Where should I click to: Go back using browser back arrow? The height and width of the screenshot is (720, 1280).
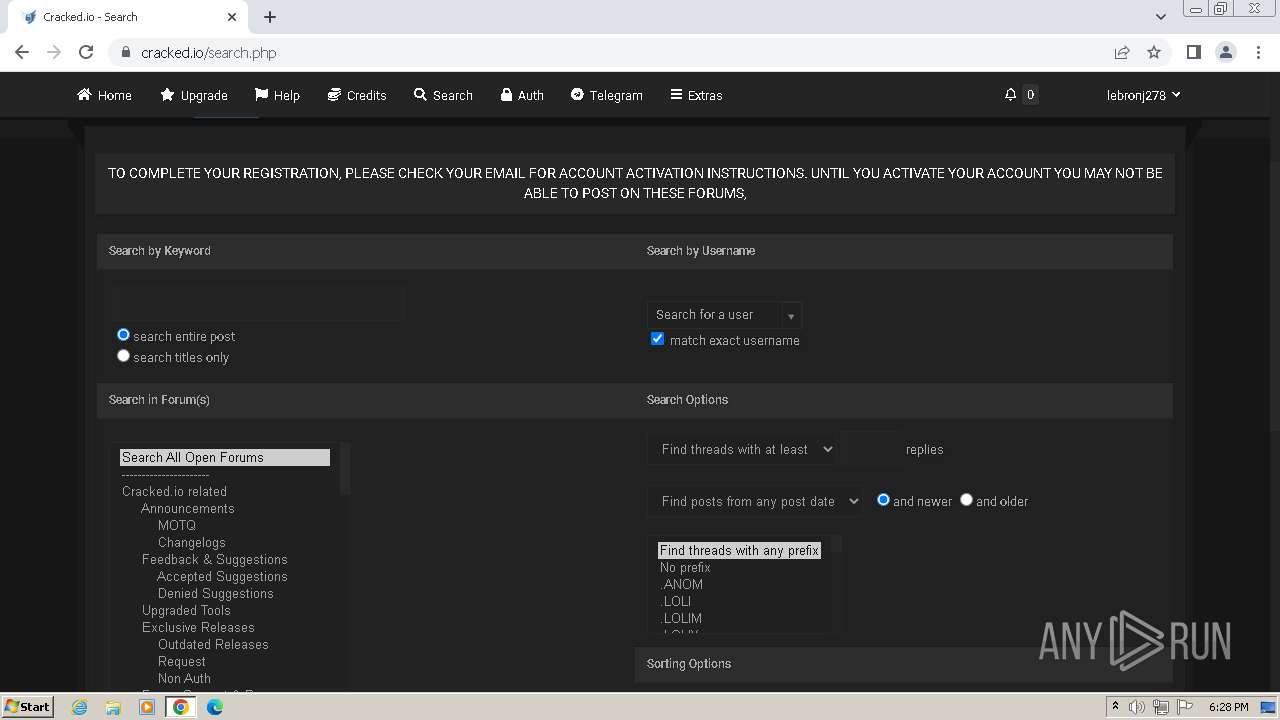coord(22,52)
